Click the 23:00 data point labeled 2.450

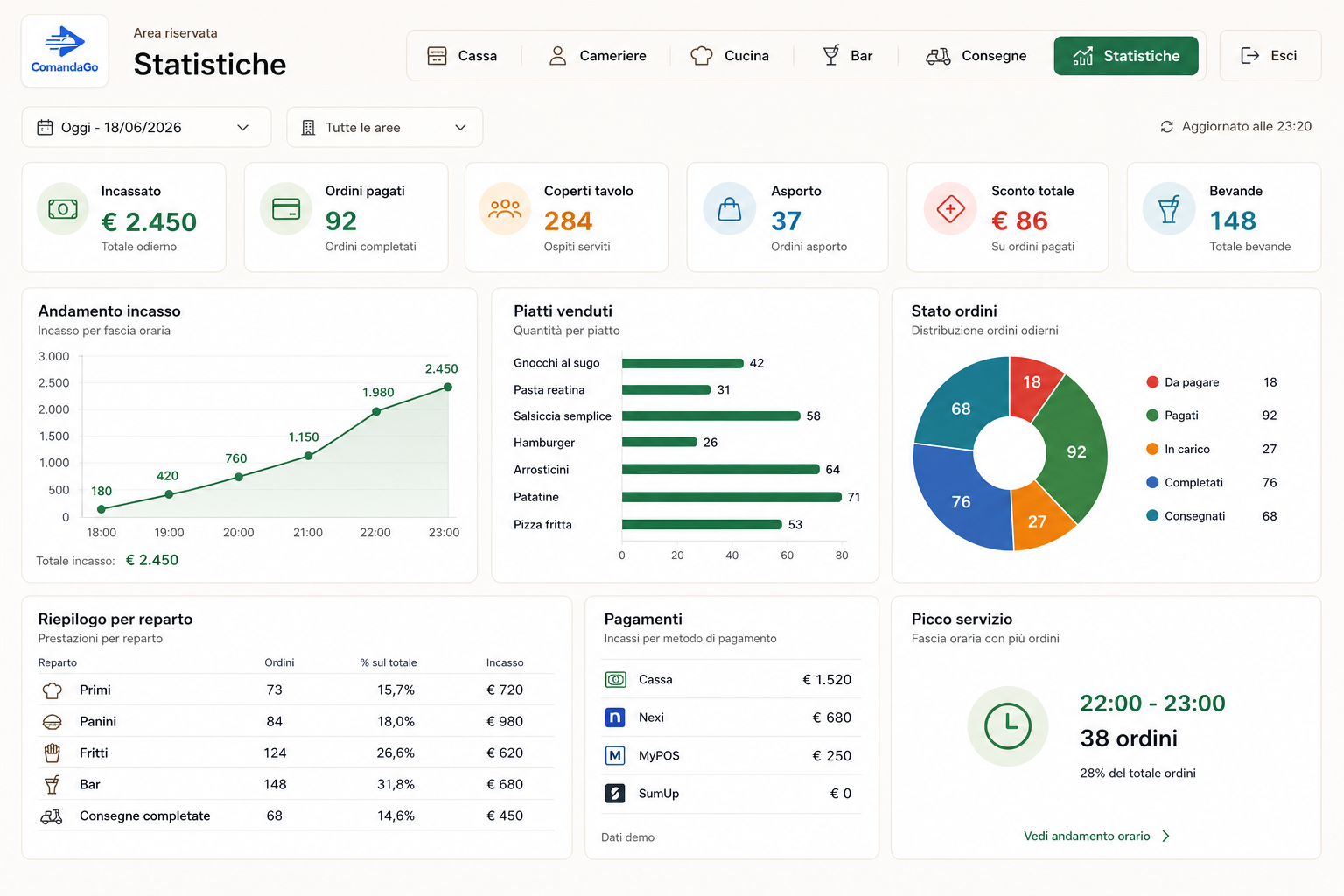point(448,388)
